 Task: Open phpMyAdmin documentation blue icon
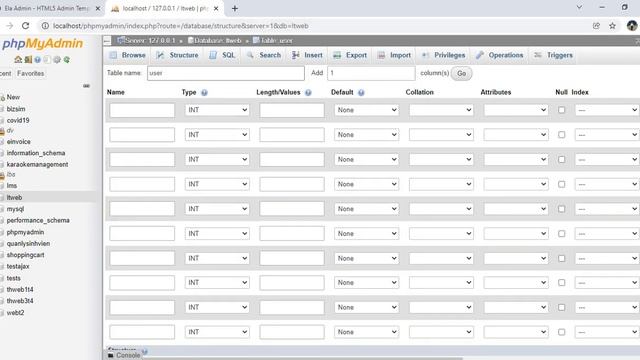[38, 60]
